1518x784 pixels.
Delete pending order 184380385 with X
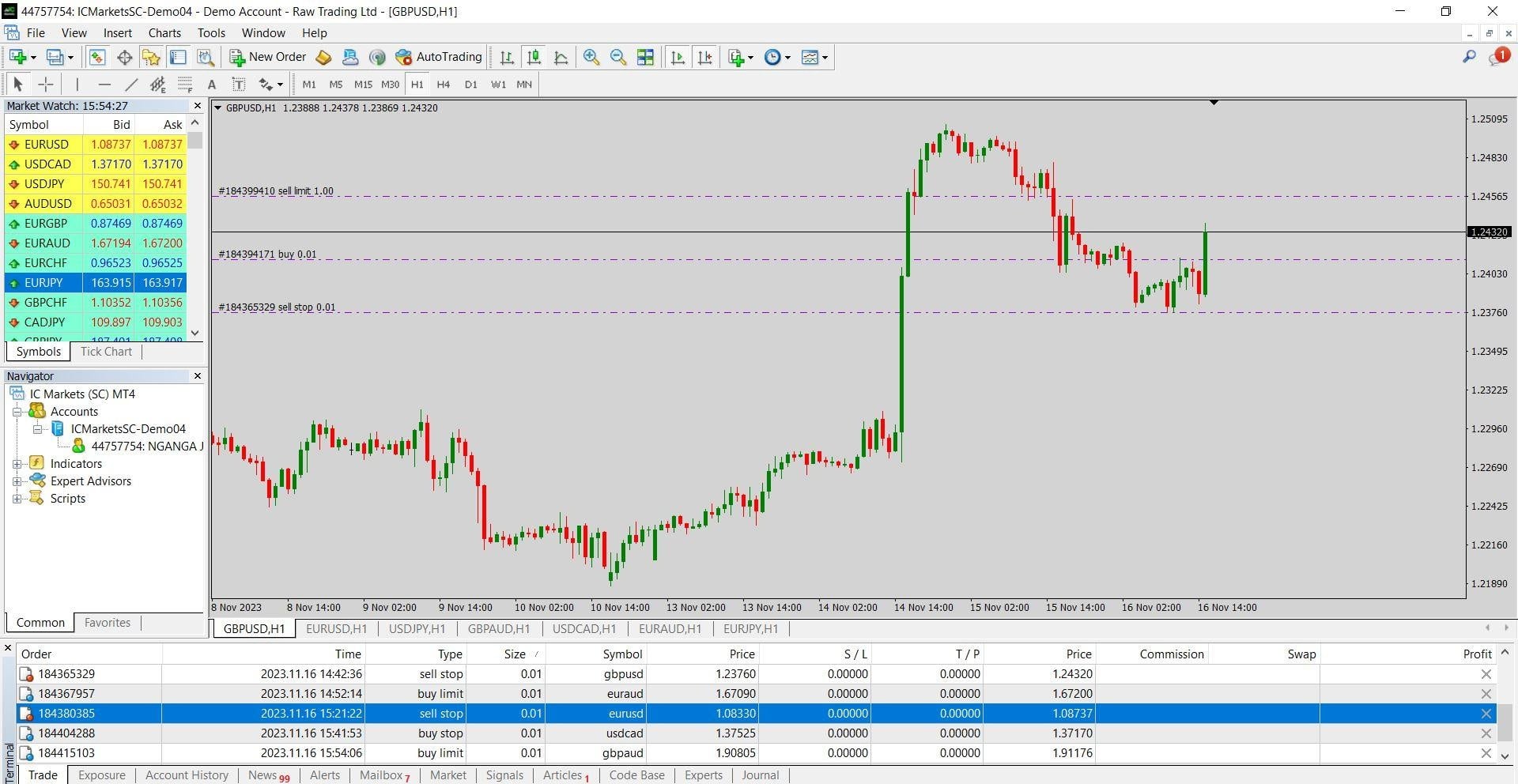tap(1486, 714)
